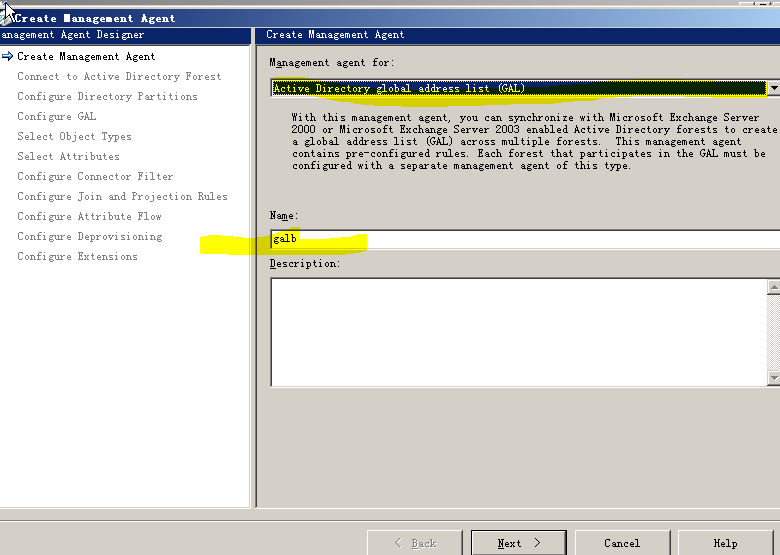780x555 pixels.
Task: Select Configure GAL step
Action: [56, 116]
